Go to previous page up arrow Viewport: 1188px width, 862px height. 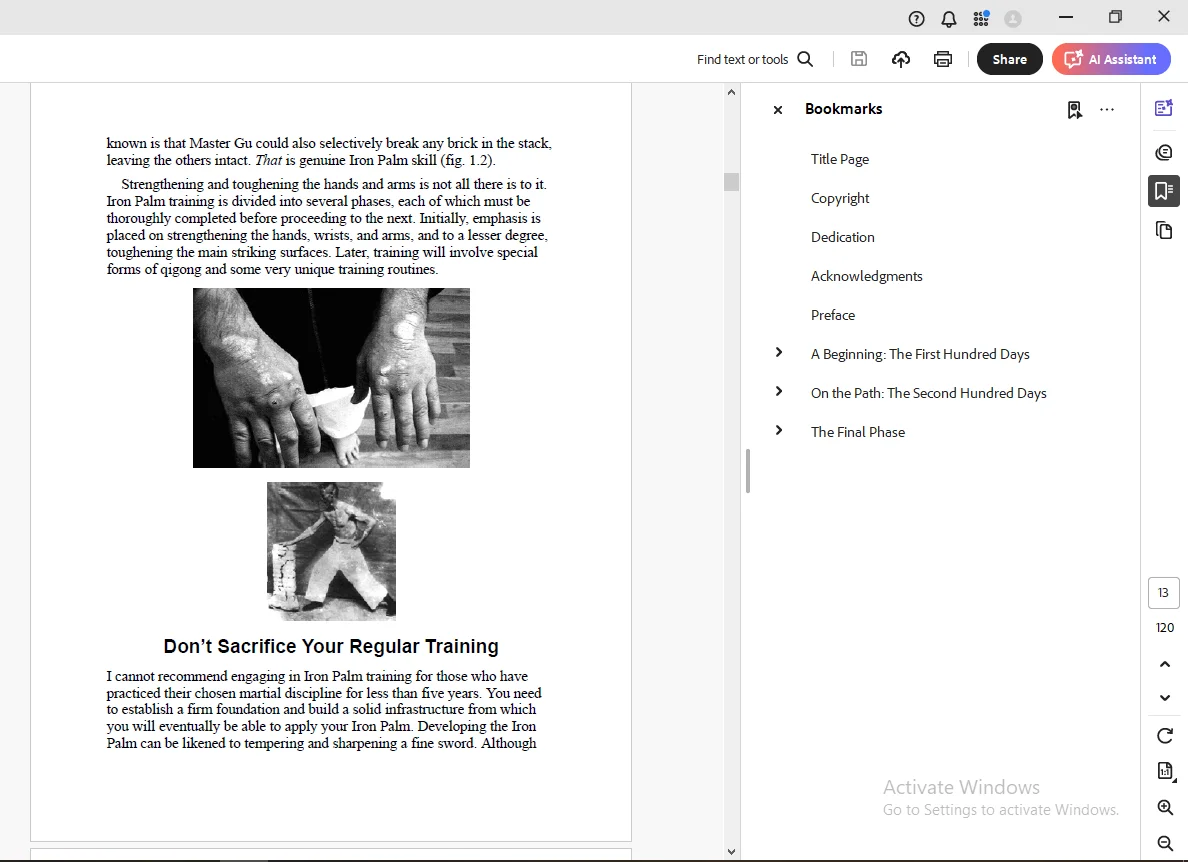tap(1165, 664)
